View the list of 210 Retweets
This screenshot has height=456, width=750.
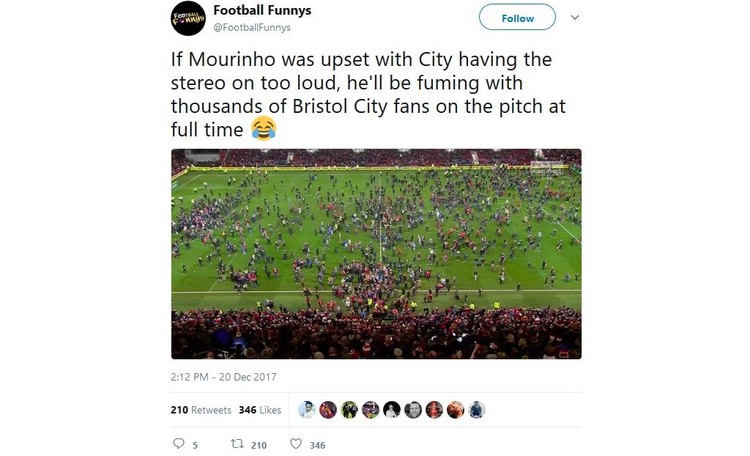201,410
